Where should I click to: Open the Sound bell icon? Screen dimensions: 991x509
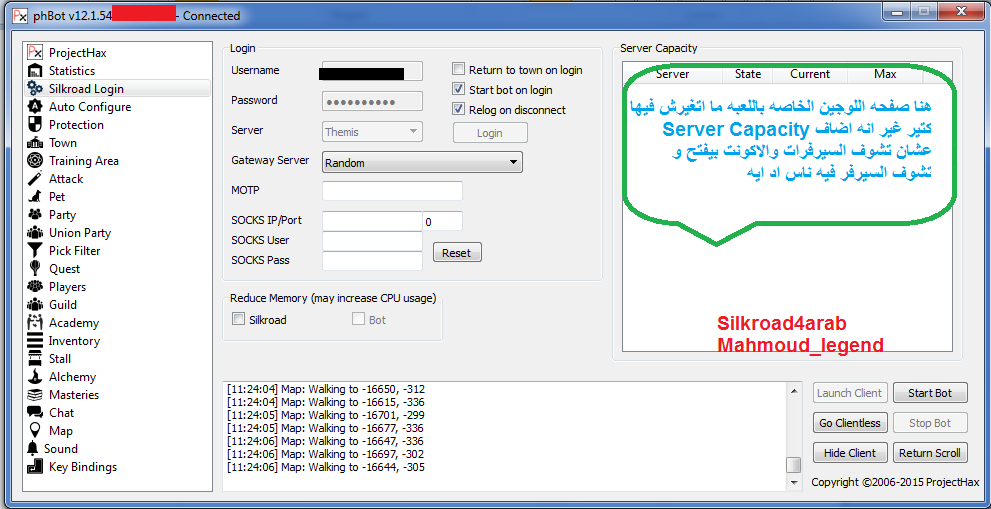[x=33, y=449]
